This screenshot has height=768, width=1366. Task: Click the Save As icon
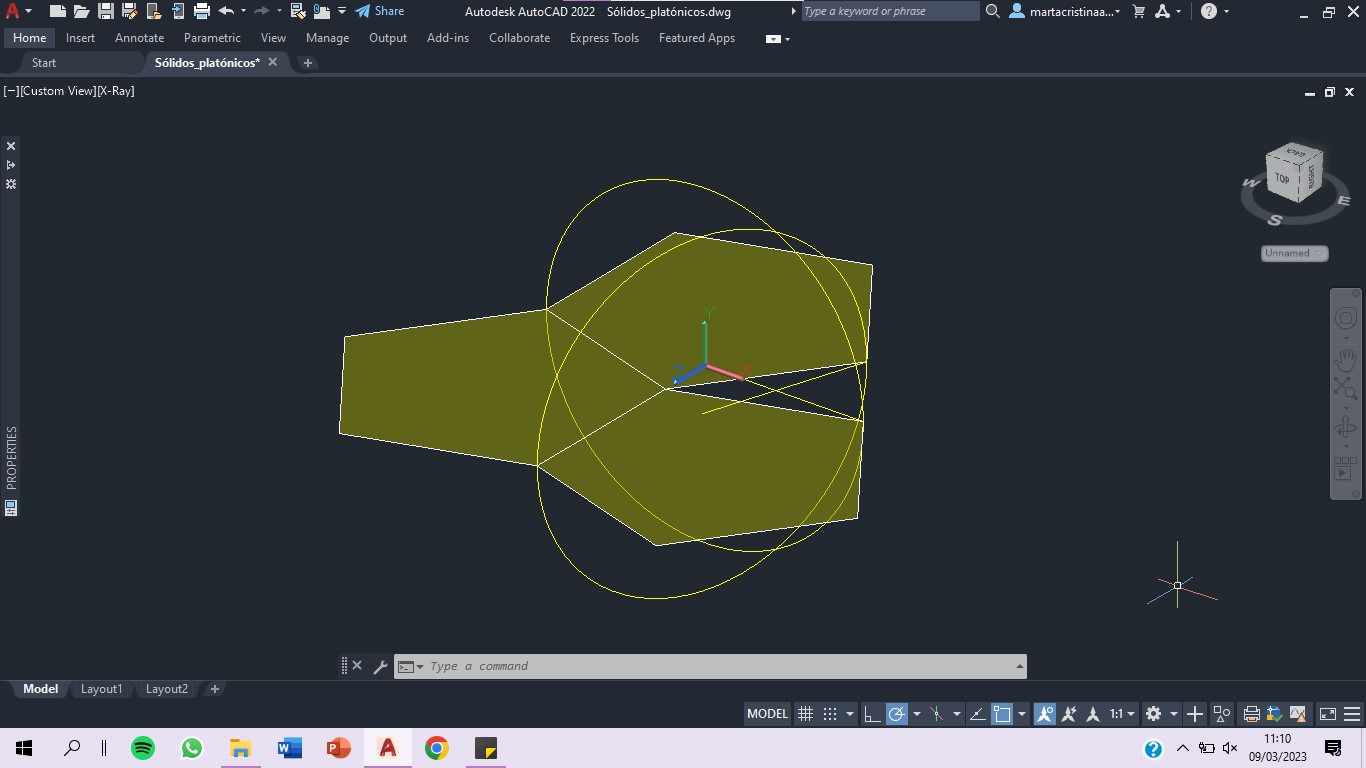pyautogui.click(x=129, y=11)
